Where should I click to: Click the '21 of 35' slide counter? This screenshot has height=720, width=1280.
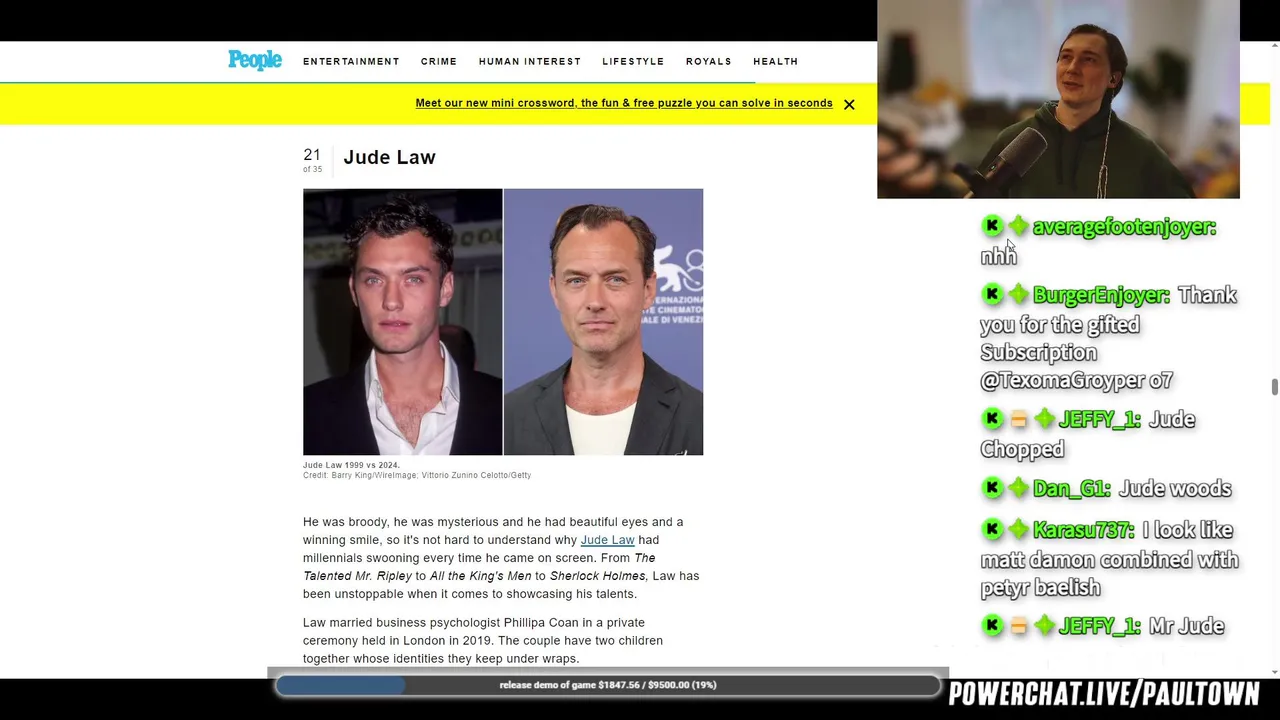click(x=312, y=159)
